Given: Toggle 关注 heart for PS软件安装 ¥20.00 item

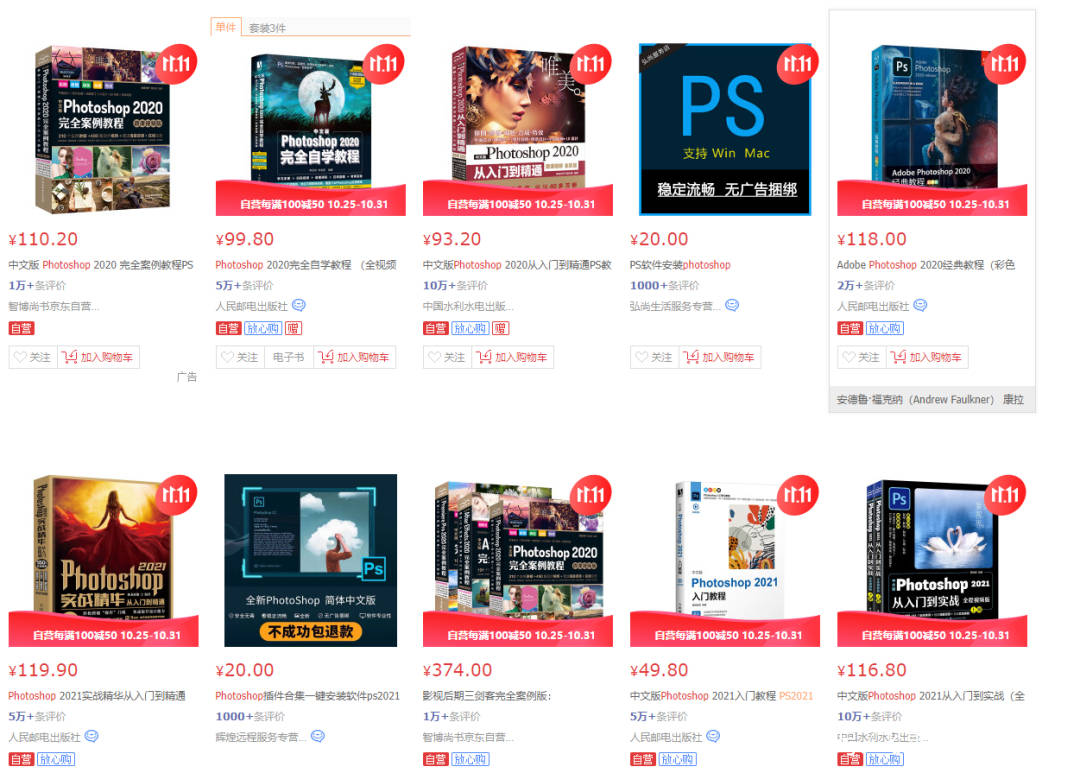Looking at the screenshot, I should coord(654,357).
